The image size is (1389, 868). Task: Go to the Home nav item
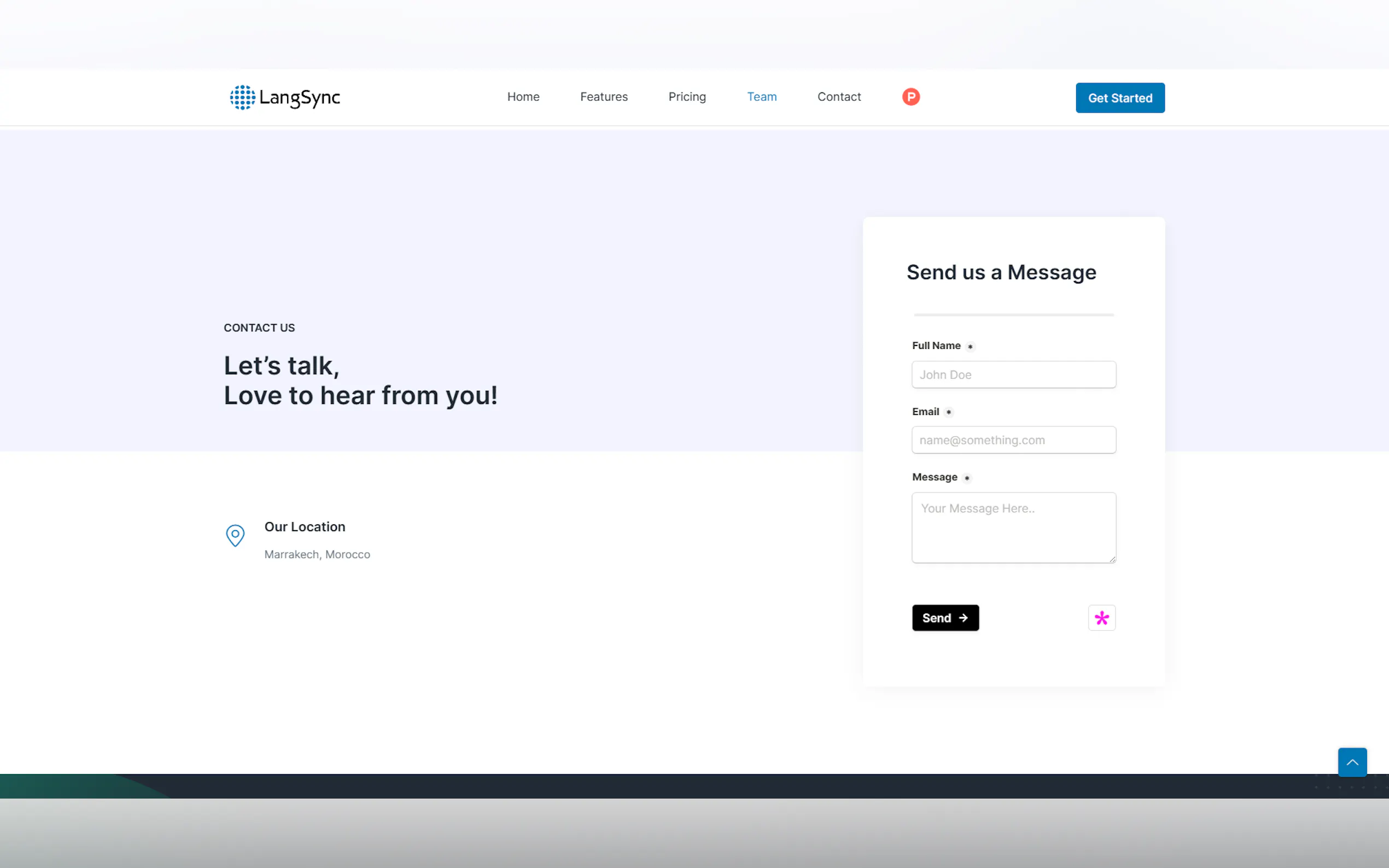coord(523,96)
